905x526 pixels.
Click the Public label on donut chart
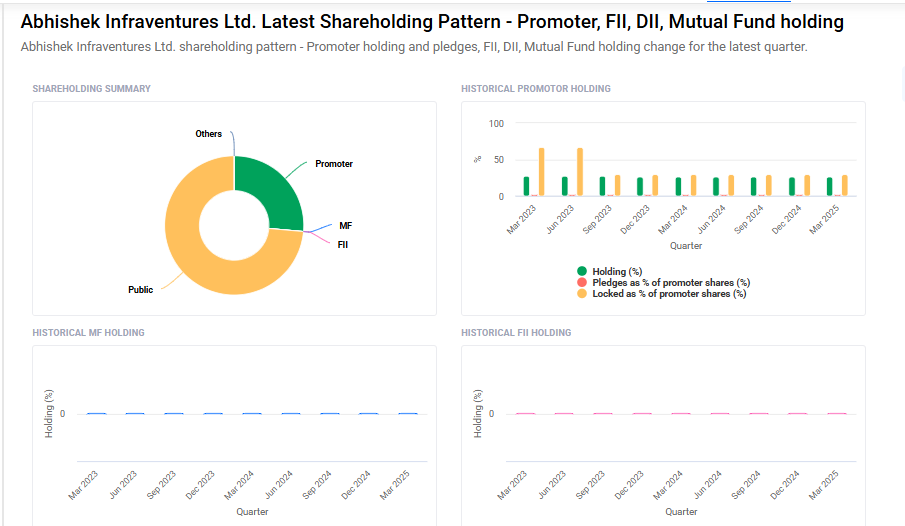pos(140,290)
